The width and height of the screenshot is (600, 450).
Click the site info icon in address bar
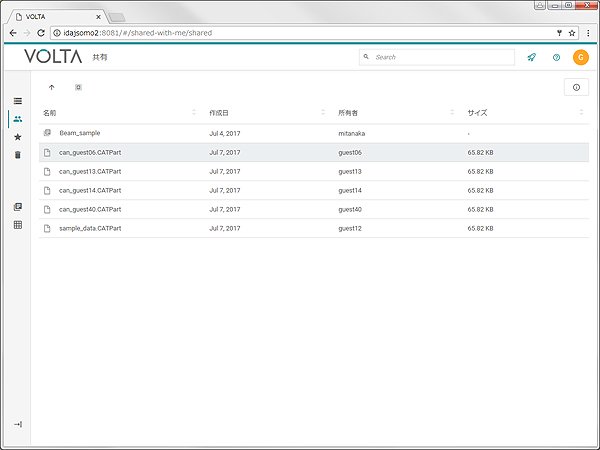[x=57, y=33]
